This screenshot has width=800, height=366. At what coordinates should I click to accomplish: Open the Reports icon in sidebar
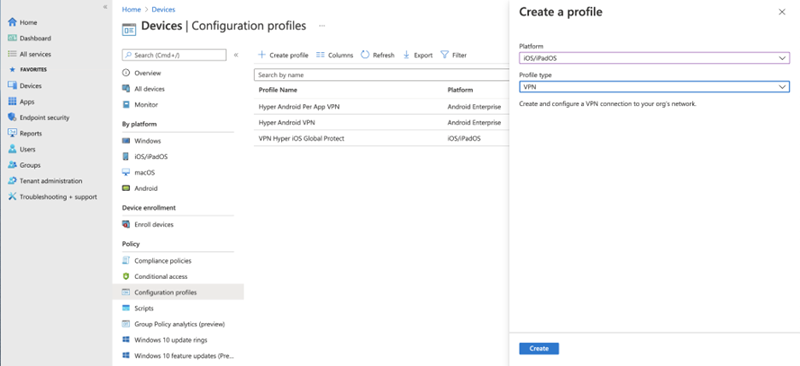point(13,133)
